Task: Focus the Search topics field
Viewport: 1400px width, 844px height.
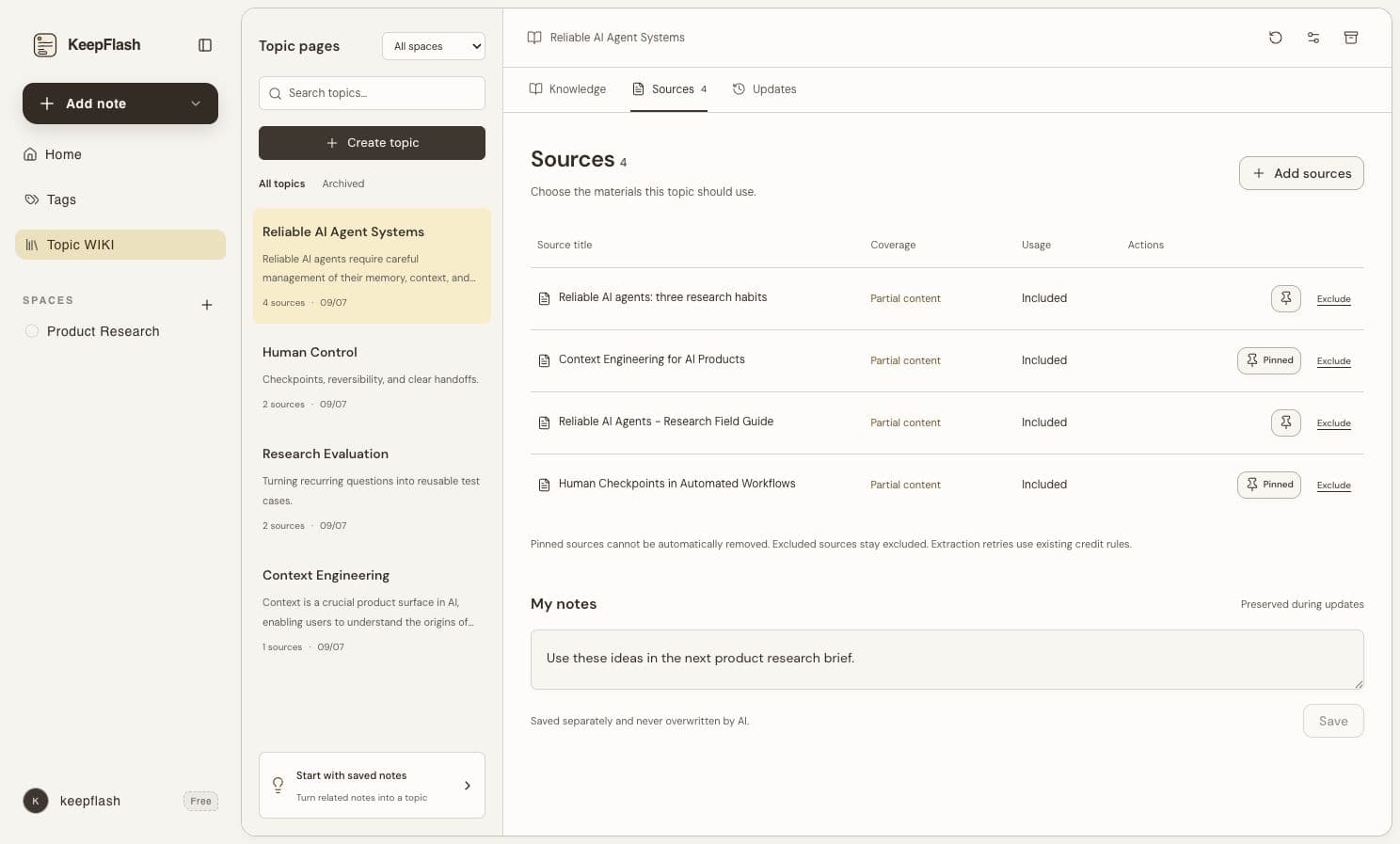Action: (372, 93)
